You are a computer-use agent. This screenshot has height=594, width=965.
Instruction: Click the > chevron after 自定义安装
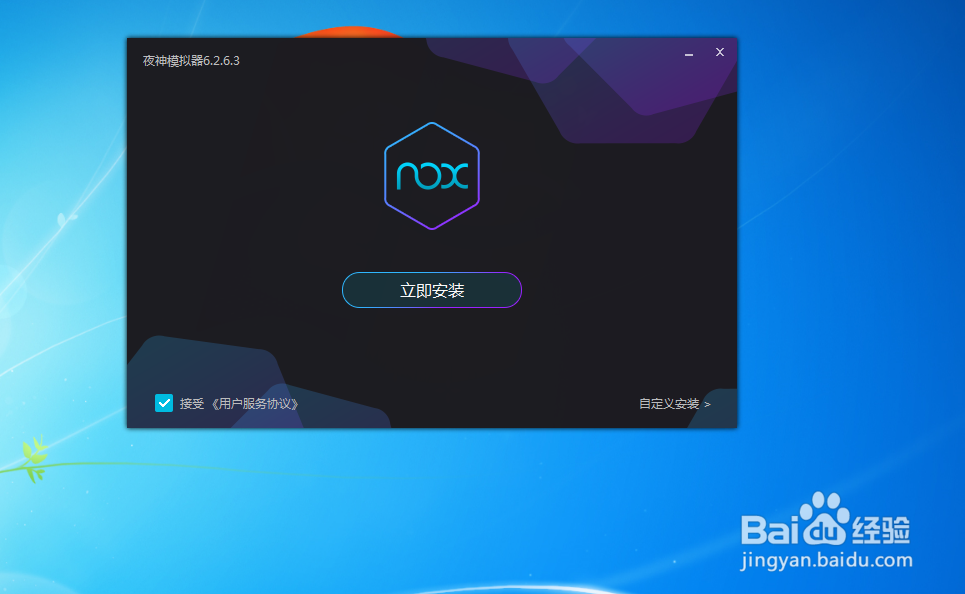pyautogui.click(x=707, y=403)
